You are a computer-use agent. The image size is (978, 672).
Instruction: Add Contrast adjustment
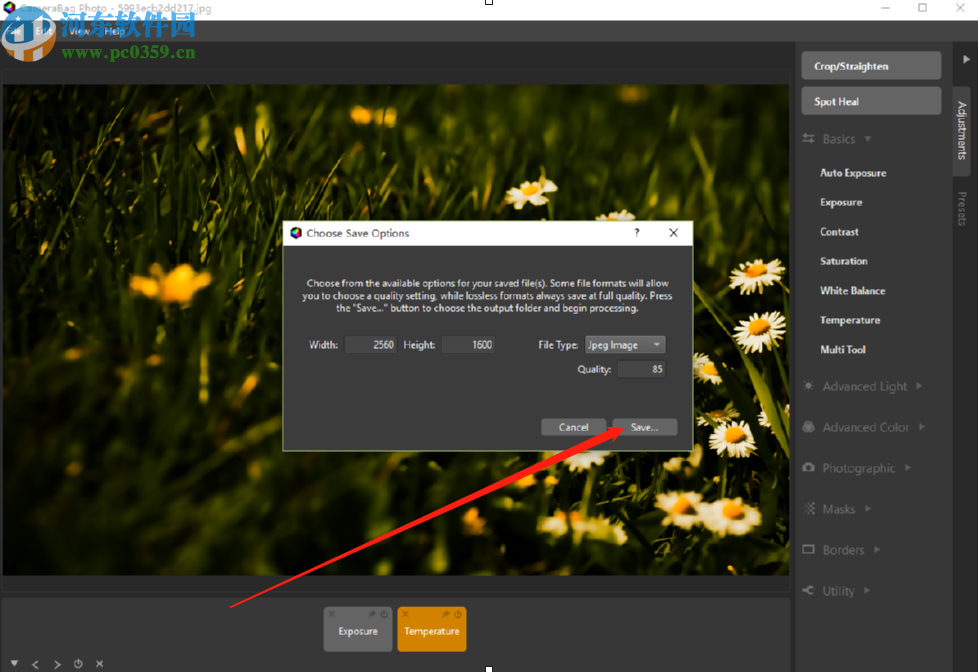[x=839, y=231]
